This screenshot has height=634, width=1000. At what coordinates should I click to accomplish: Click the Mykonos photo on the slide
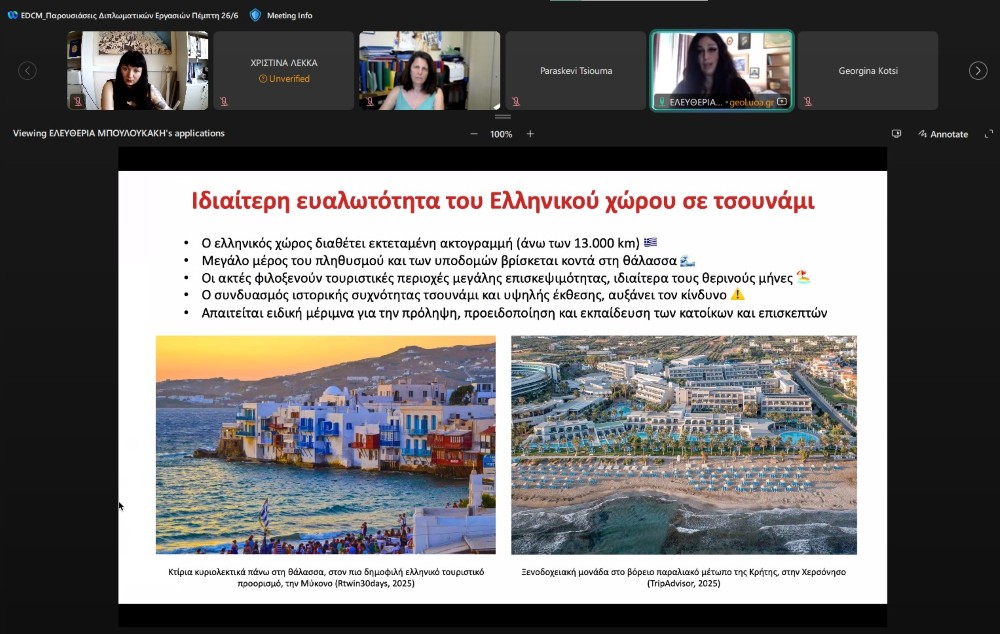(x=325, y=444)
